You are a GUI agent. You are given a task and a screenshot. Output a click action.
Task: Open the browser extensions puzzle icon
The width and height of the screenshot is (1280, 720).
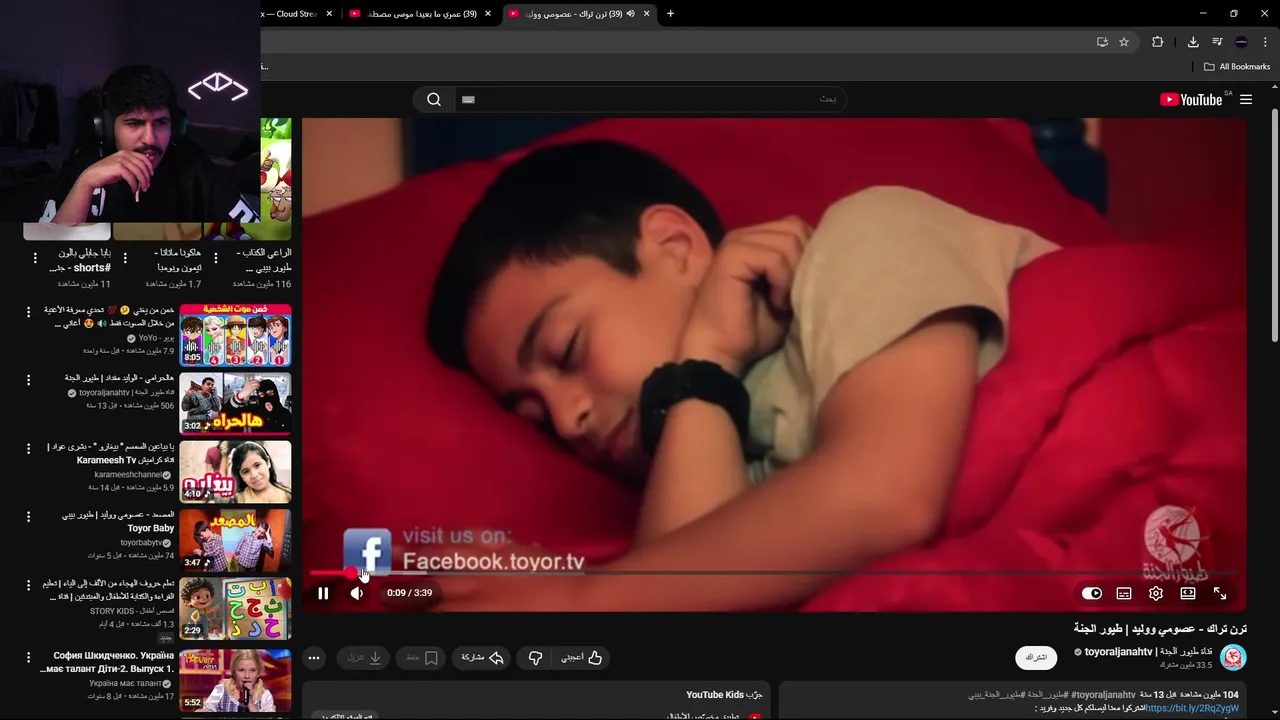1158,42
